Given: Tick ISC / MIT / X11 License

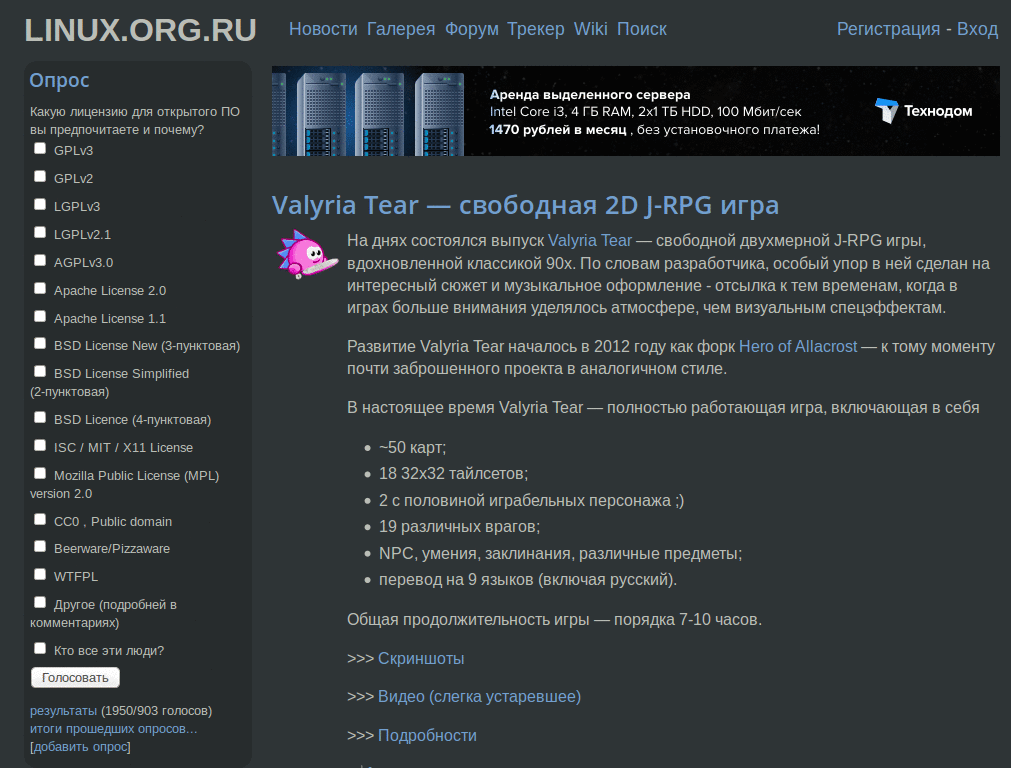Looking at the screenshot, I should (x=40, y=446).
